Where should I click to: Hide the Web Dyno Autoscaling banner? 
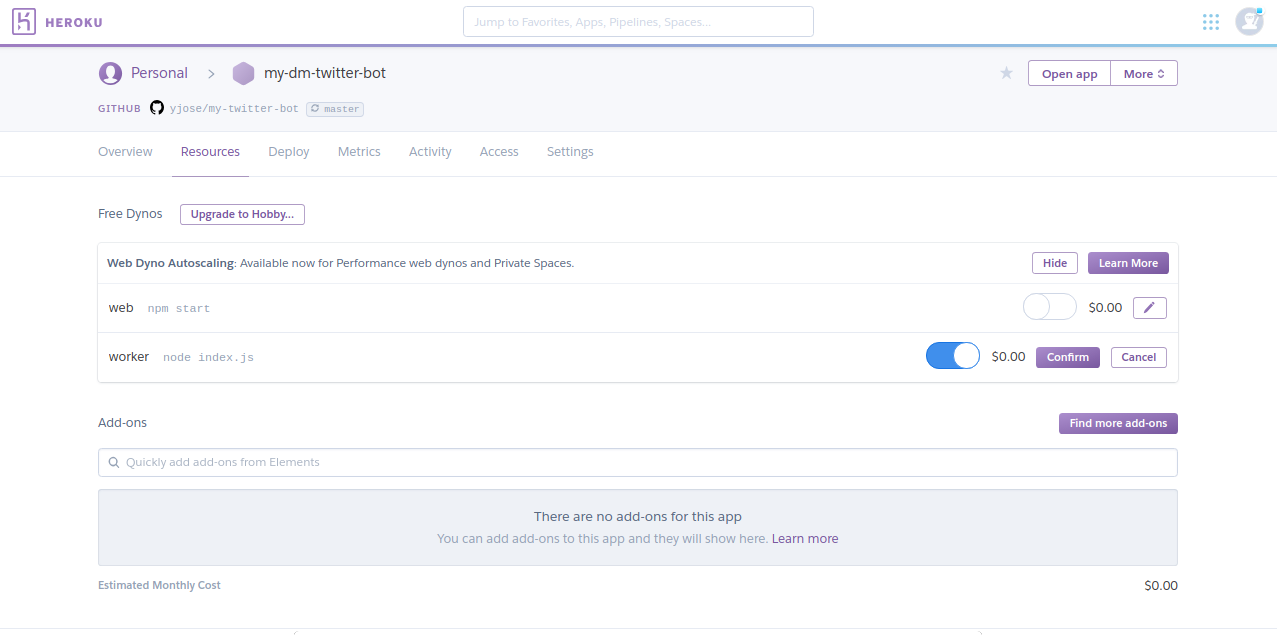pos(1055,263)
